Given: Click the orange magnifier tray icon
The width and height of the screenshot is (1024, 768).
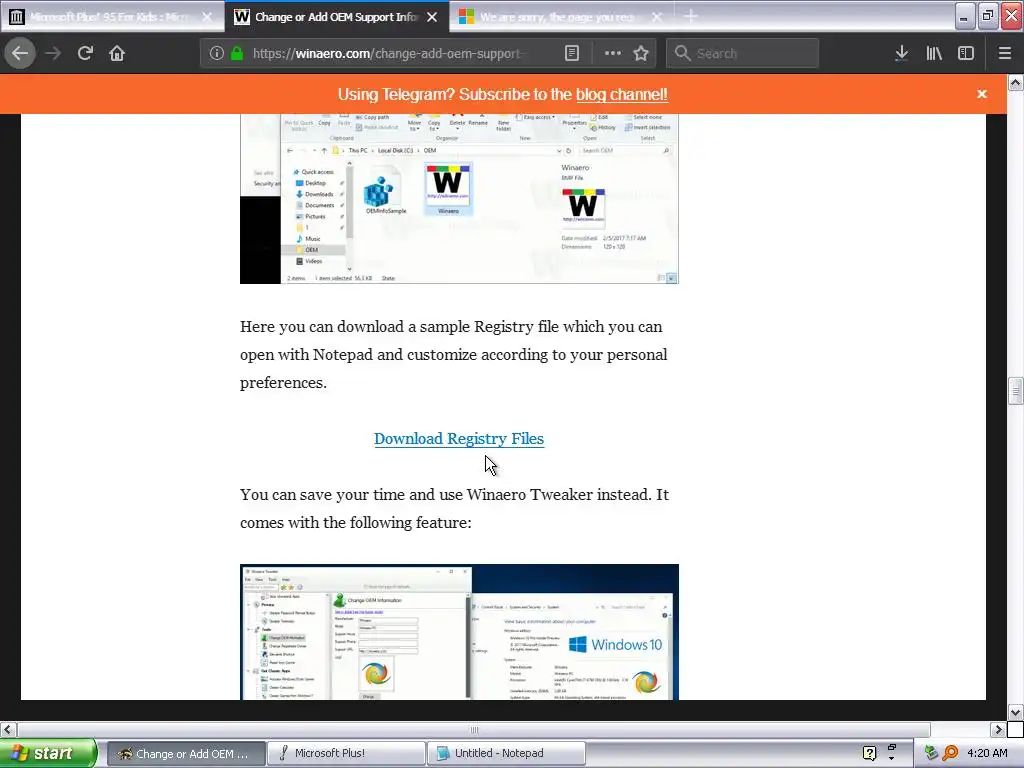Looking at the screenshot, I should point(950,754).
